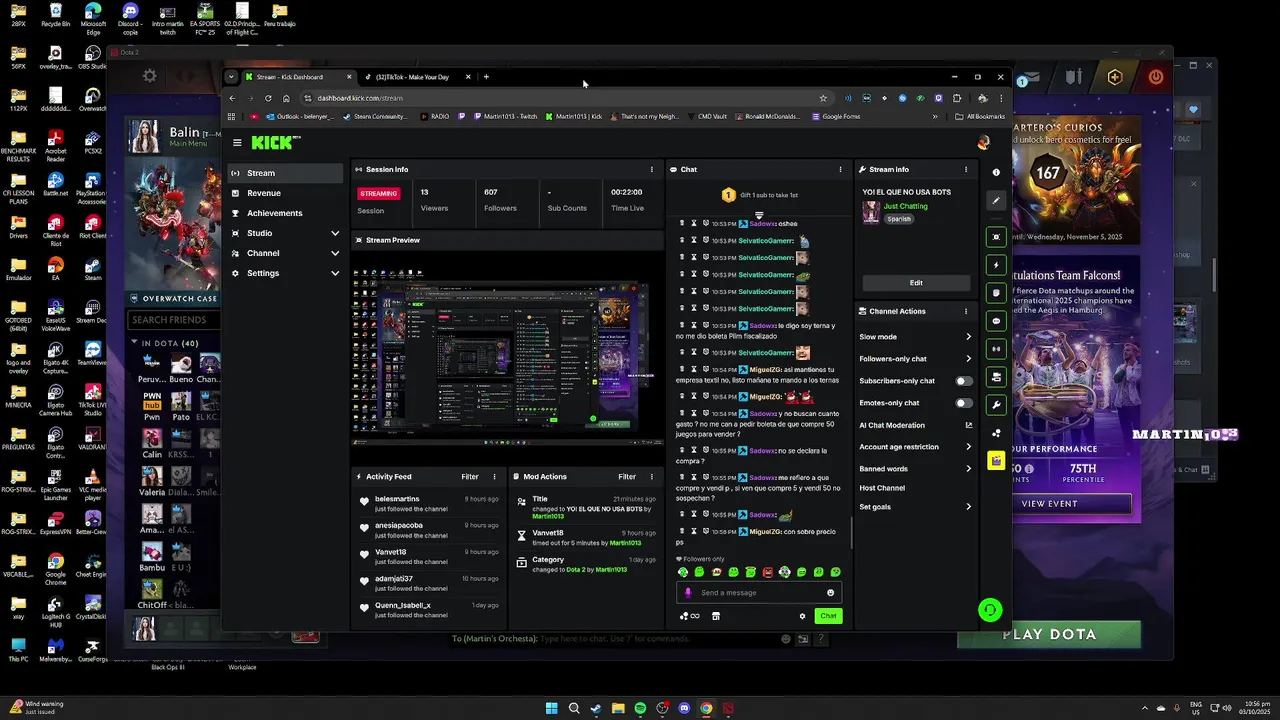Image resolution: width=1280 pixels, height=720 pixels.
Task: Click the power icon in Dota 2 window
Action: tap(1156, 77)
